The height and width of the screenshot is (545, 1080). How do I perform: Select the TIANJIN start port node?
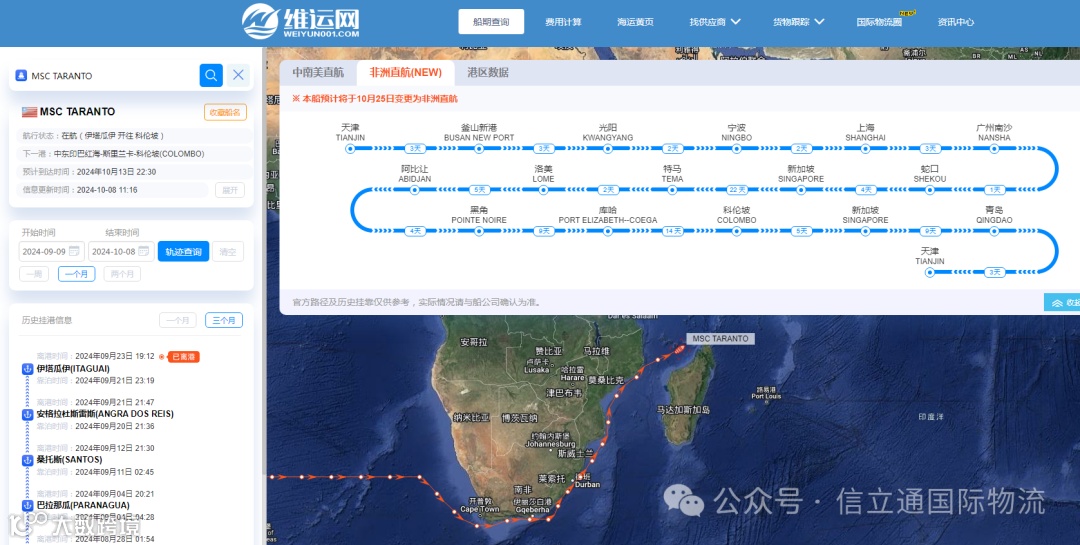[350, 149]
